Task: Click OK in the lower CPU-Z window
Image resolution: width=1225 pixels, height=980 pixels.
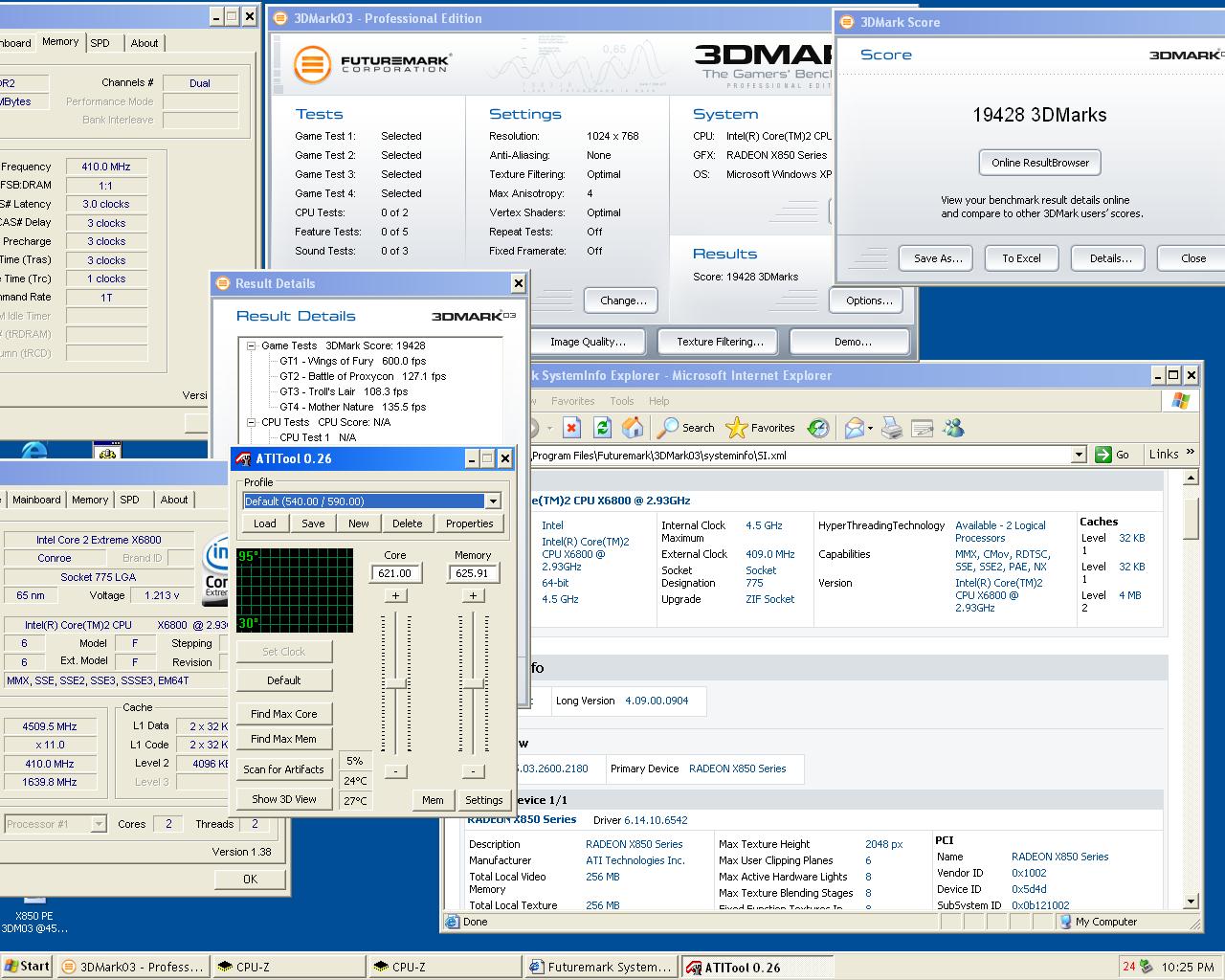Action: [250, 879]
